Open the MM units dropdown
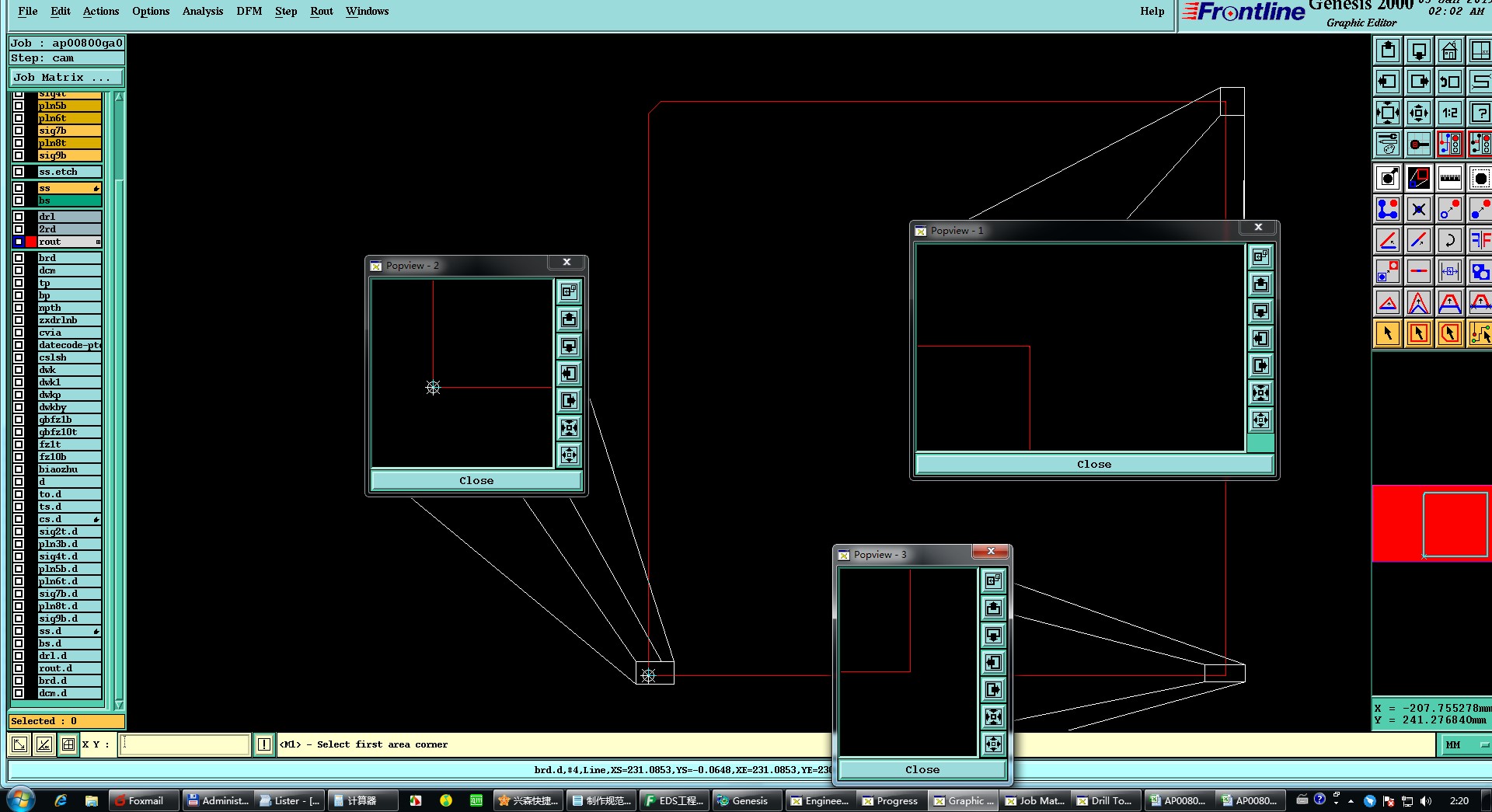The image size is (1492, 812). [1466, 744]
